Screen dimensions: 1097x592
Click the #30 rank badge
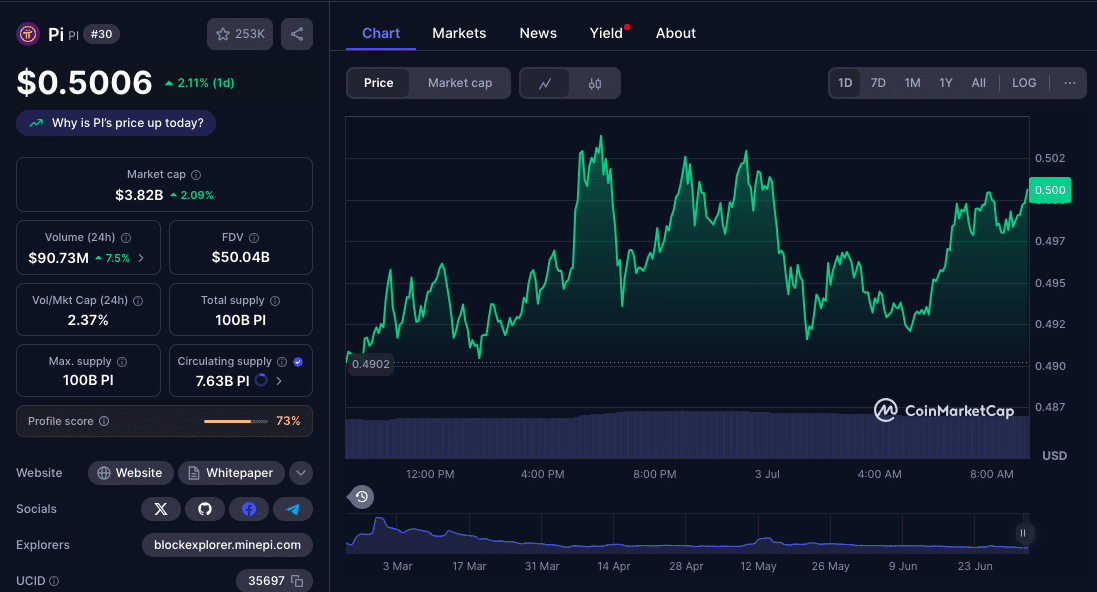101,34
